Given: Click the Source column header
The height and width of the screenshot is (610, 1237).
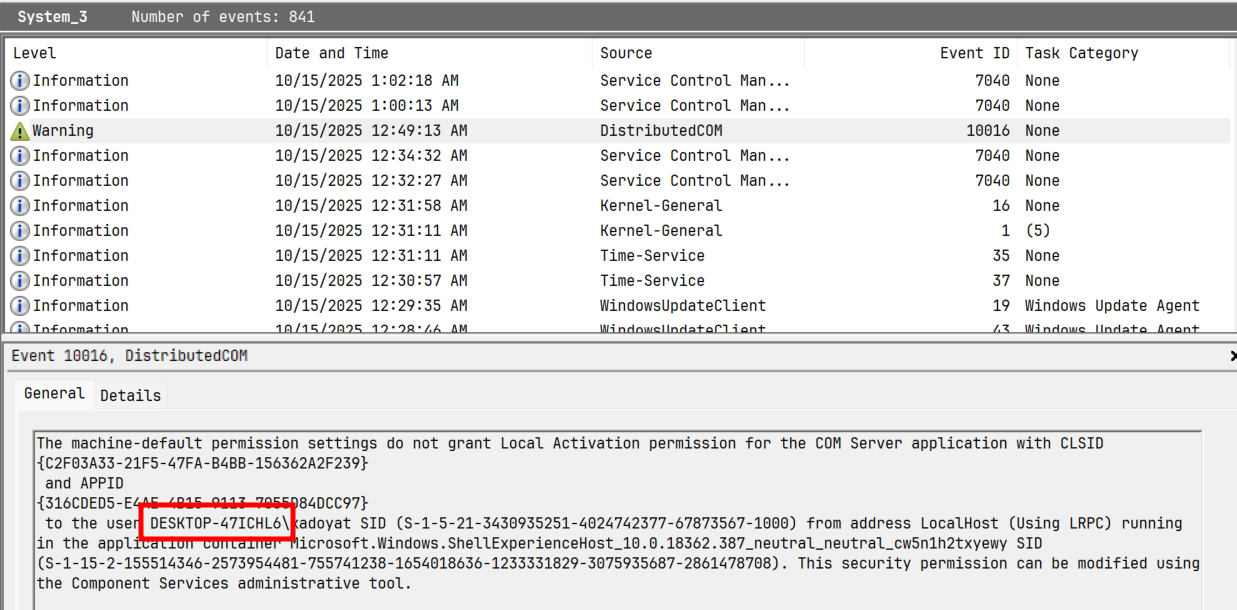Looking at the screenshot, I should (x=626, y=53).
